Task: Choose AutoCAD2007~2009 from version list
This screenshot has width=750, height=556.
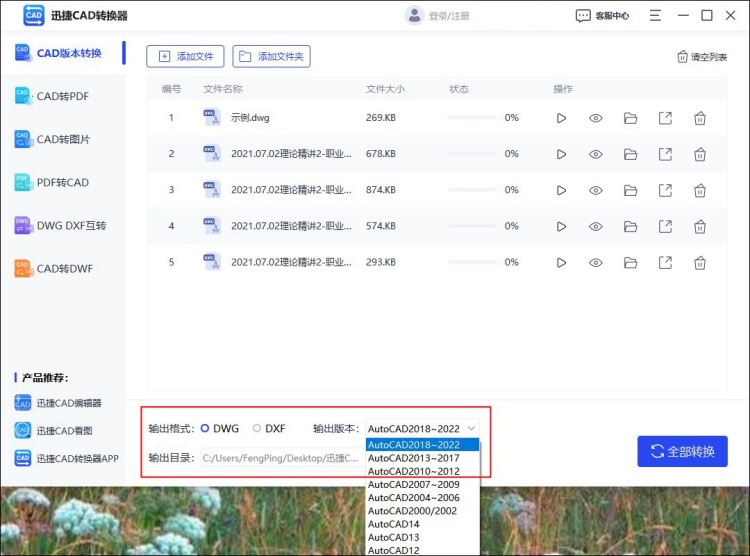Action: click(x=422, y=484)
